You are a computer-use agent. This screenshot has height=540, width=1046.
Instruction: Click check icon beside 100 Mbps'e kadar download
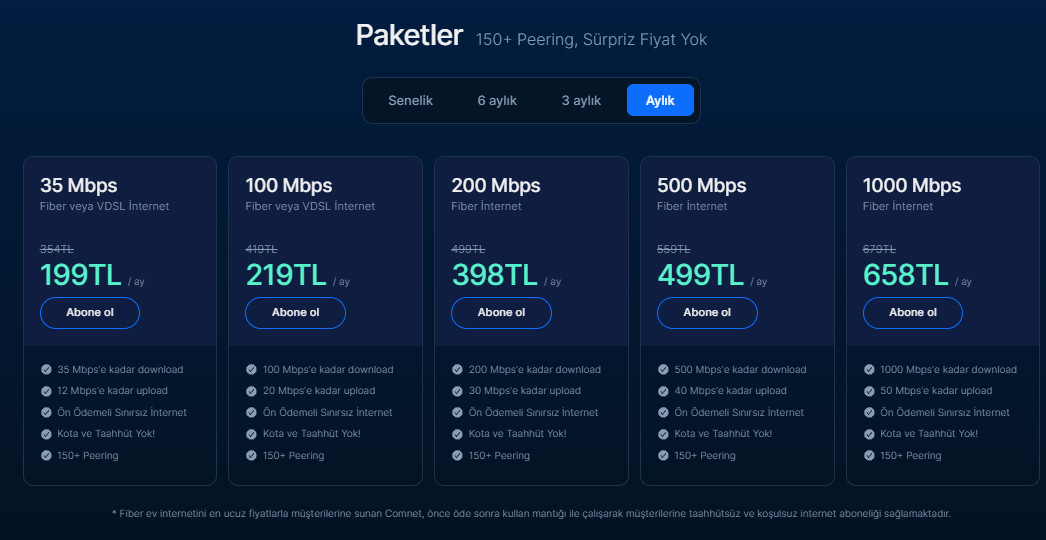(x=251, y=369)
